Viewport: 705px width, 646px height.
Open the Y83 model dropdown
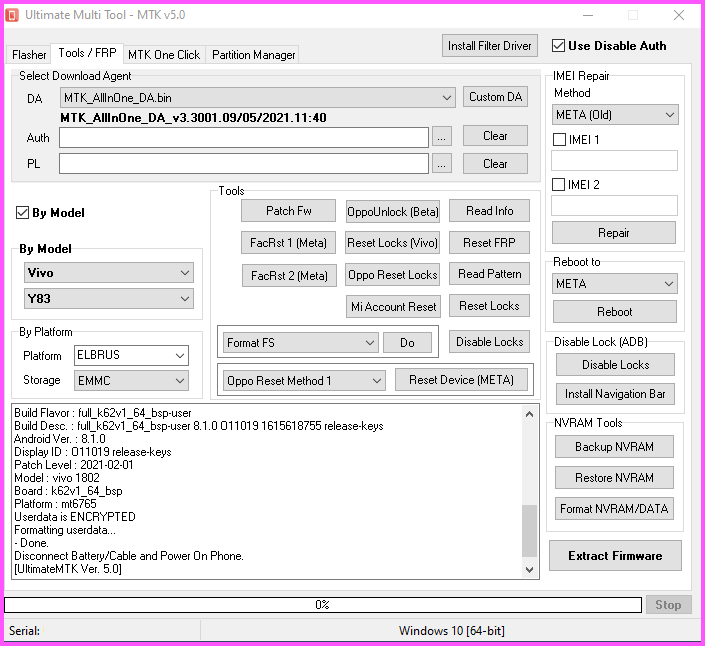(109, 299)
